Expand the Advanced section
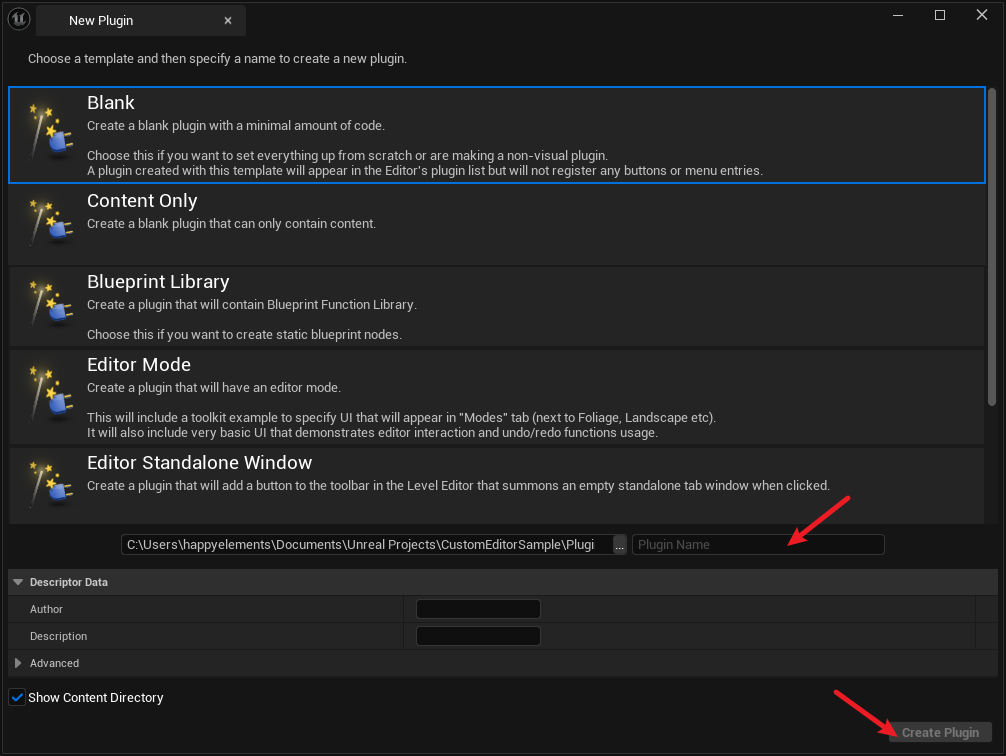This screenshot has width=1006, height=756. [18, 663]
